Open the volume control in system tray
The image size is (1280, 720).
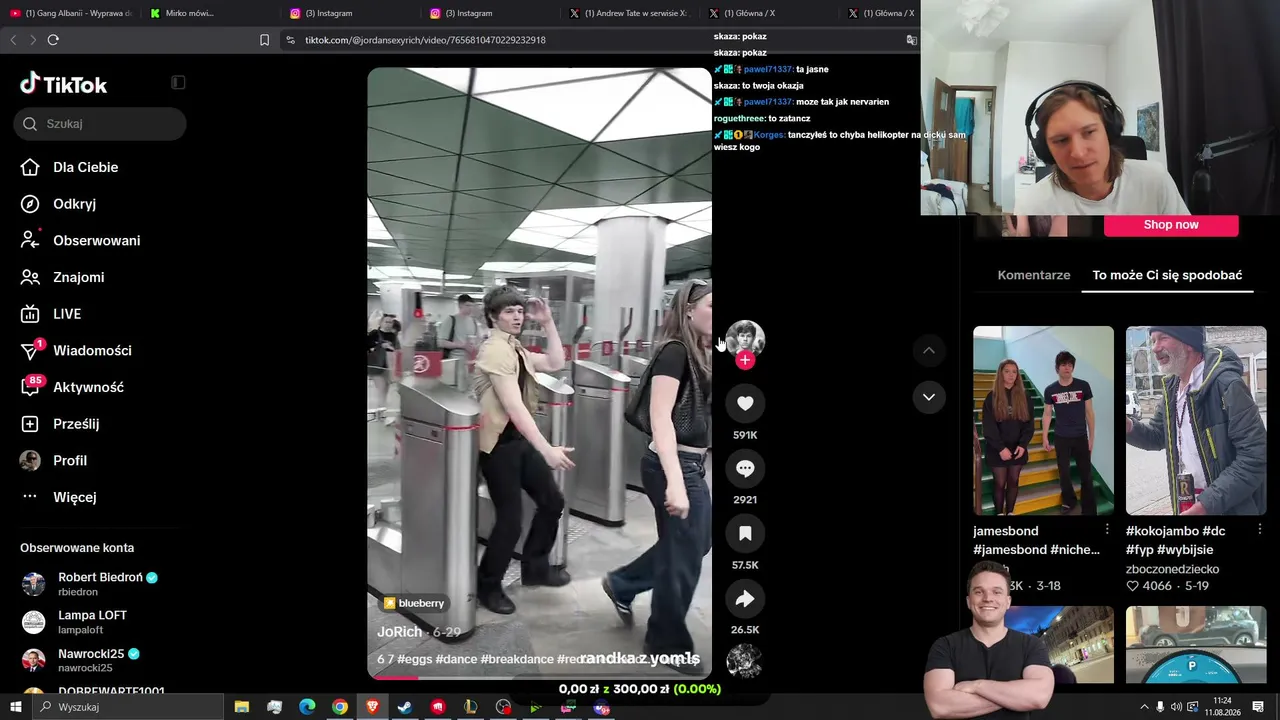1176,707
